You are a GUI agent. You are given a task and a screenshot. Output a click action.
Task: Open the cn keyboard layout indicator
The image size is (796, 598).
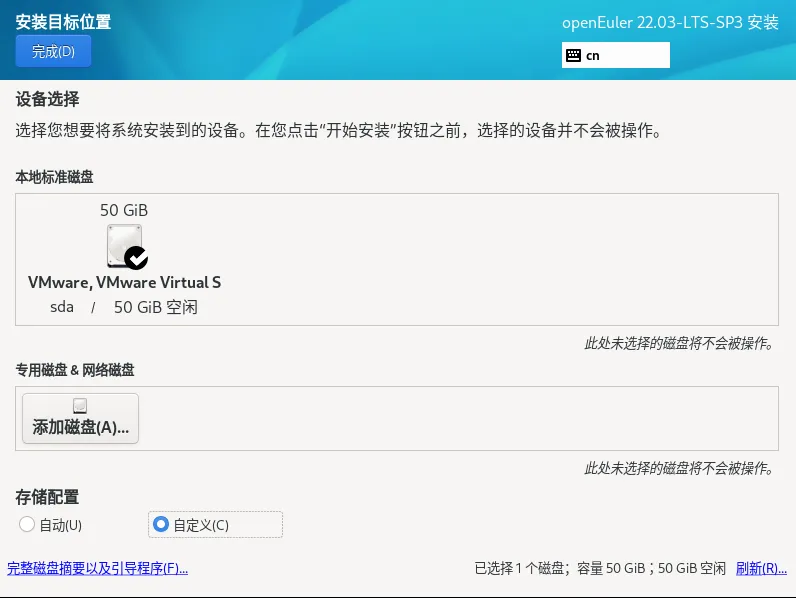(615, 55)
